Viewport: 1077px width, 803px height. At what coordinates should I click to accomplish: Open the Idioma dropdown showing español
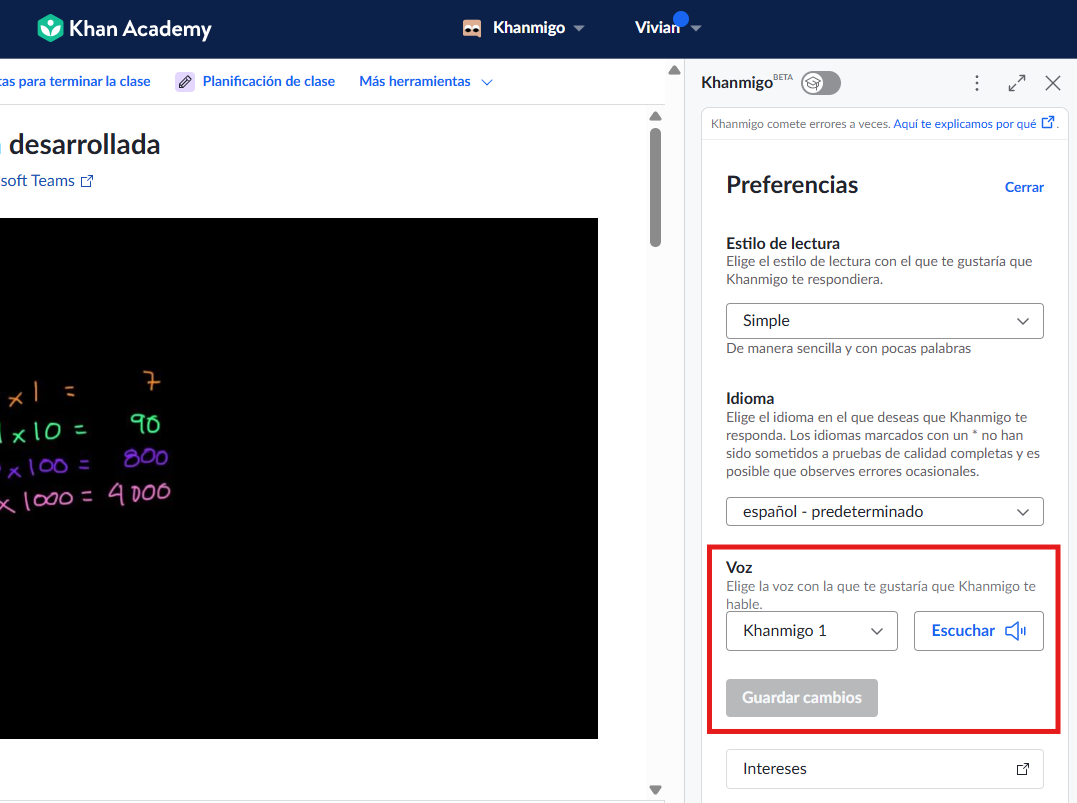pos(885,512)
